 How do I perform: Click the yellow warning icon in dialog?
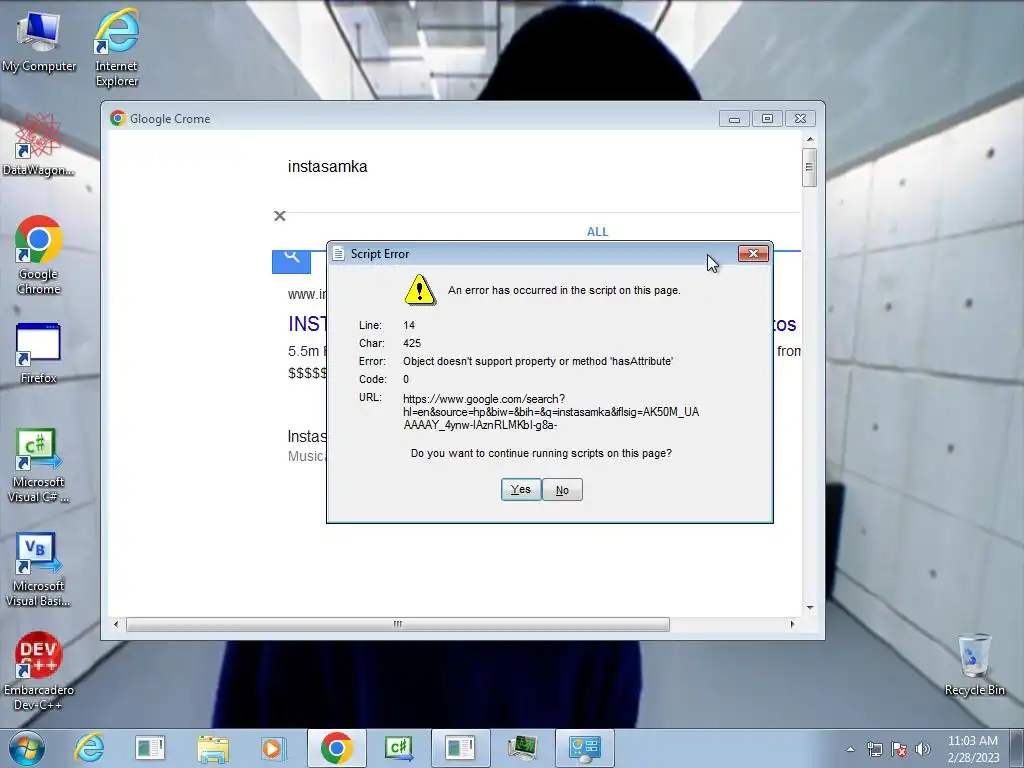tap(420, 290)
